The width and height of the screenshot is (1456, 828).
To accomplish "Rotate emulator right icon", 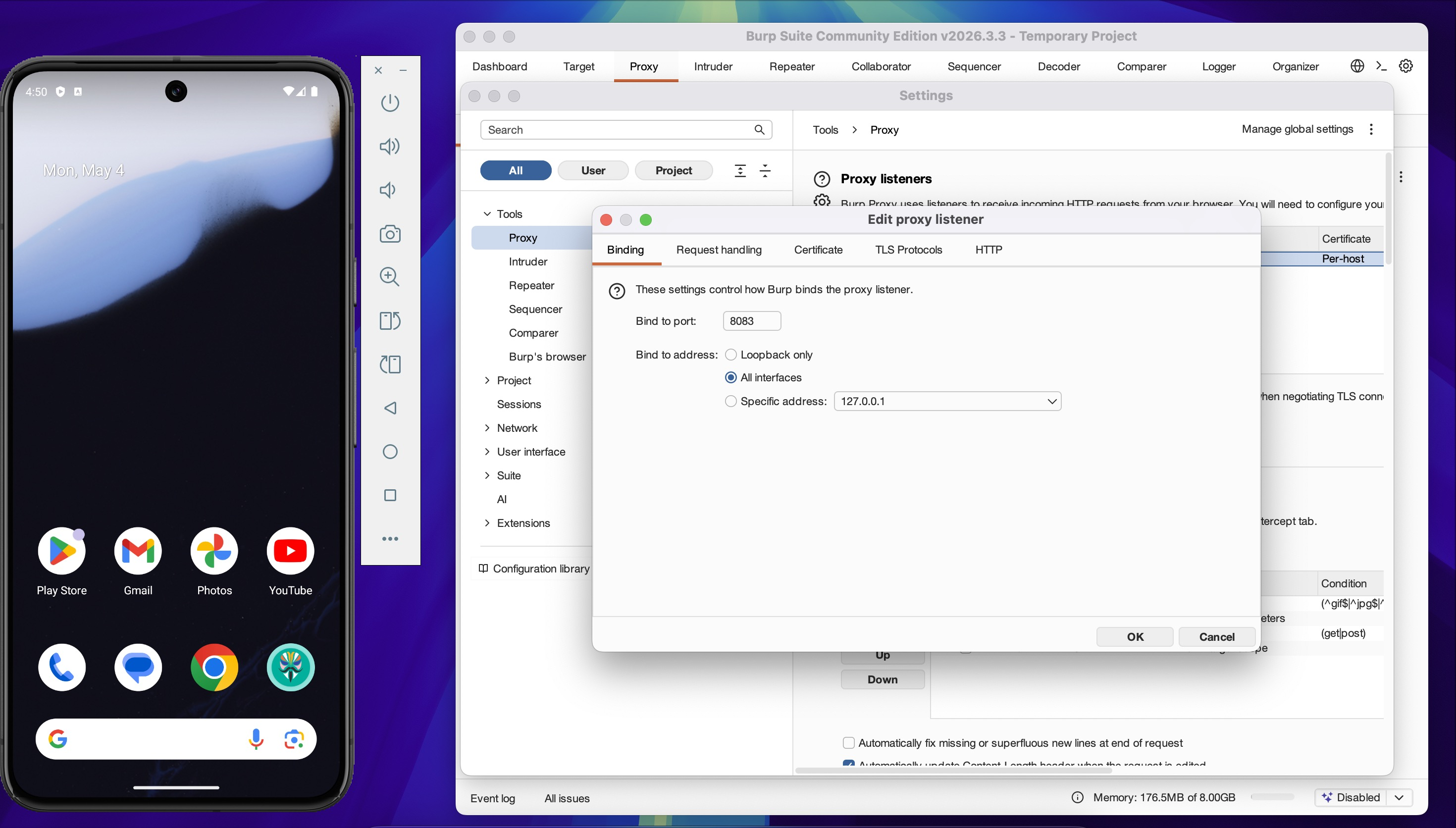I will (390, 321).
